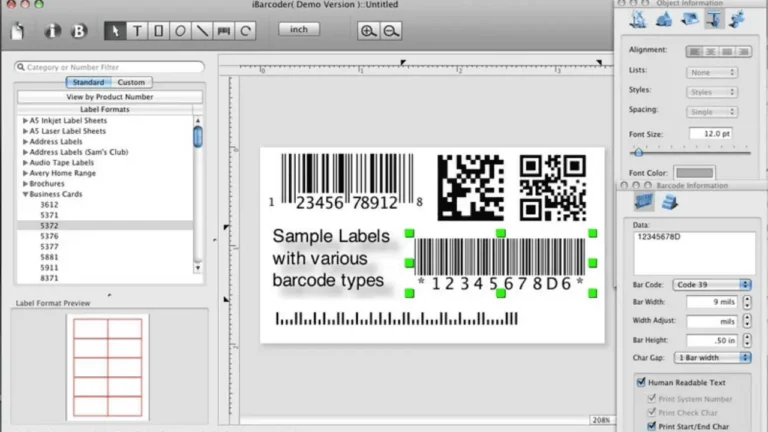Select the line drawing tool
Image resolution: width=768 pixels, height=432 pixels.
pos(202,31)
